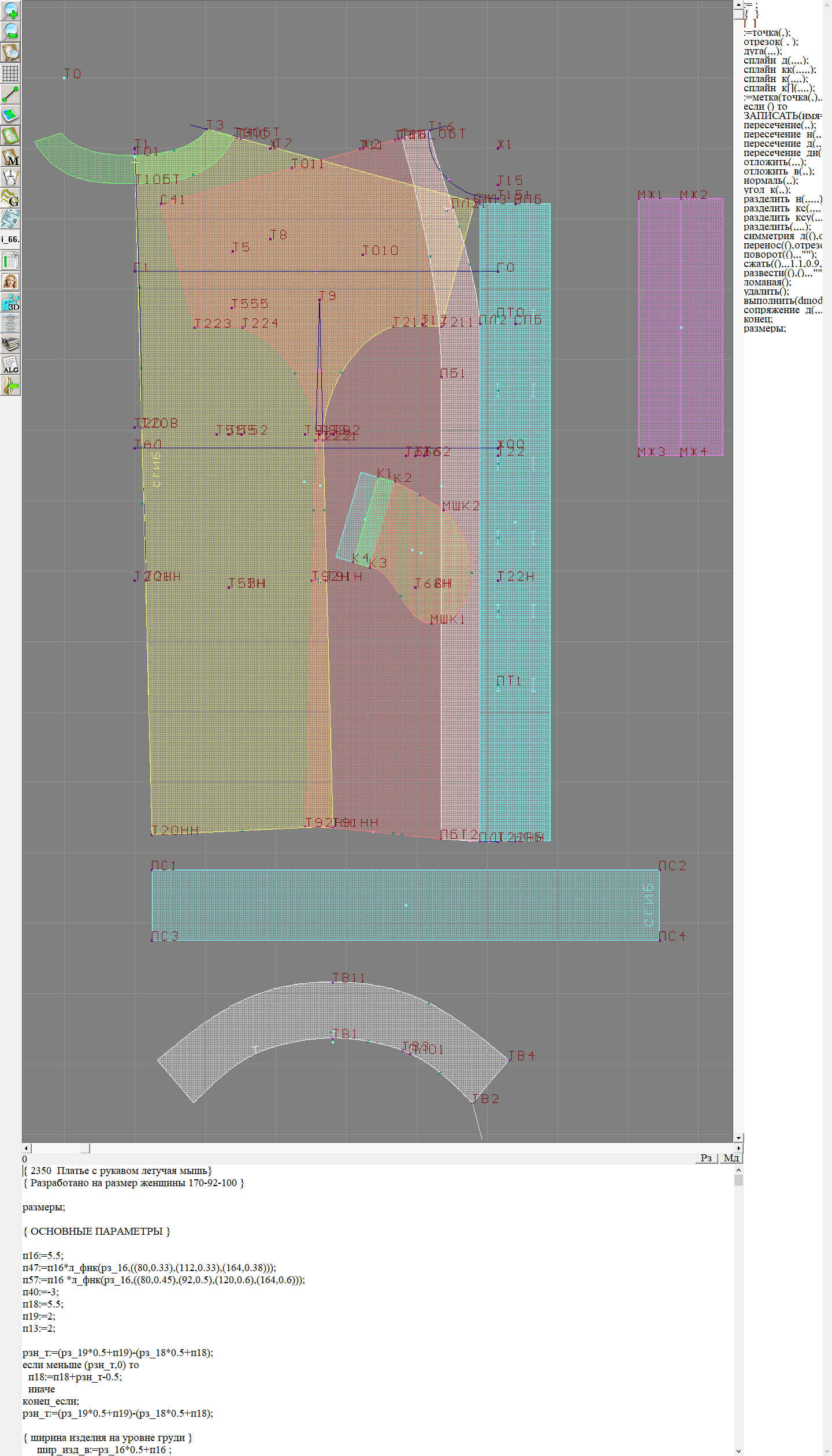Insert the 'отрезок( , );' command template
The width and height of the screenshot is (832, 1456).
coord(771,42)
